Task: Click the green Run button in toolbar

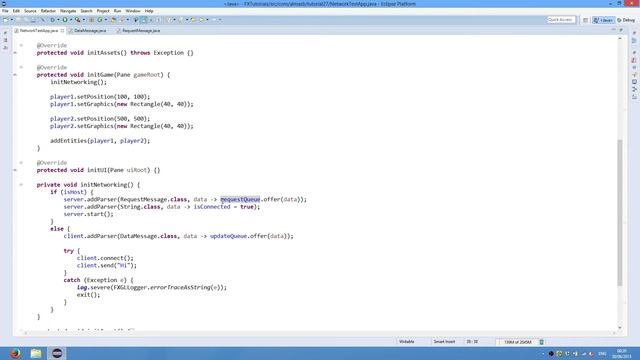Action: click(64, 20)
